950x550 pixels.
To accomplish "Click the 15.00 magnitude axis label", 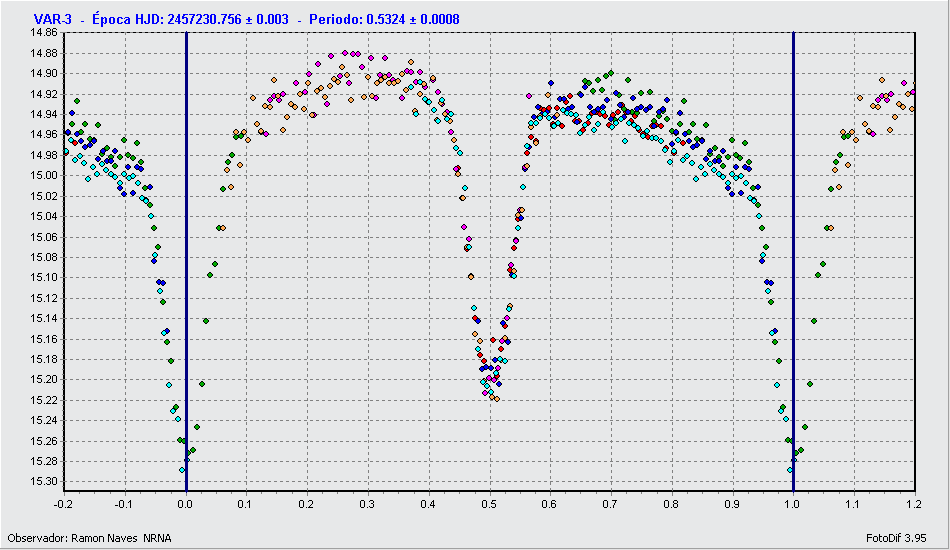I will tap(44, 176).
